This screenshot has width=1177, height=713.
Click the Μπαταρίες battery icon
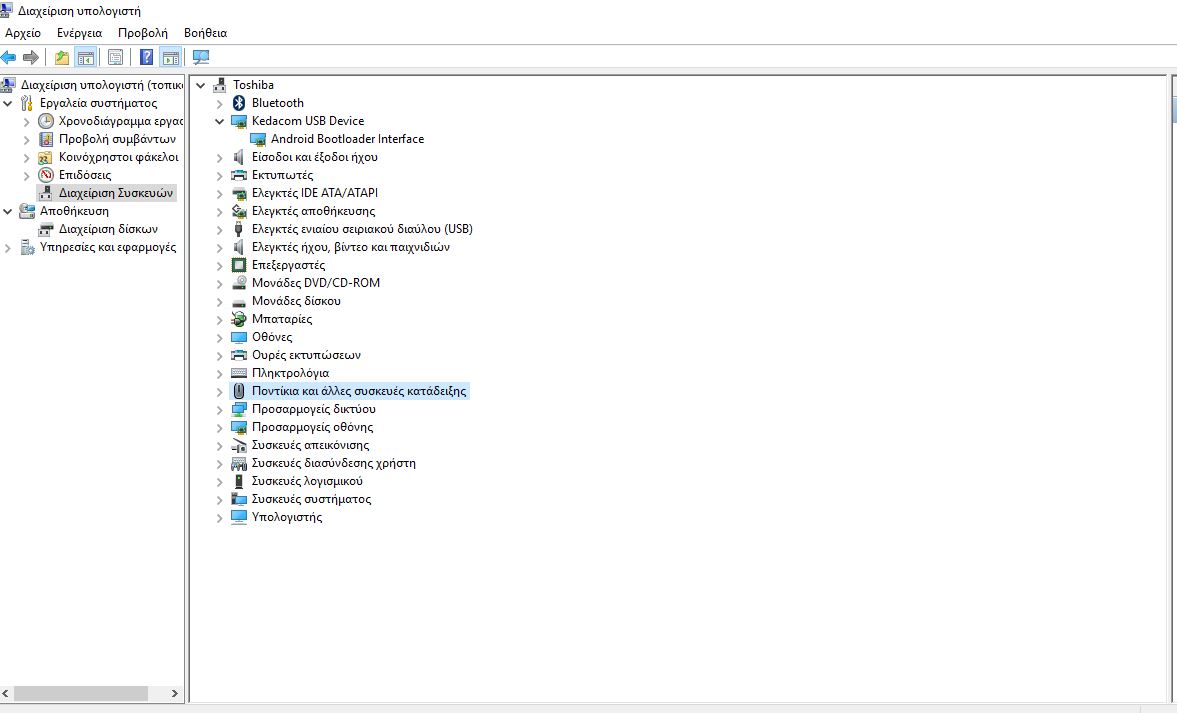coord(239,319)
